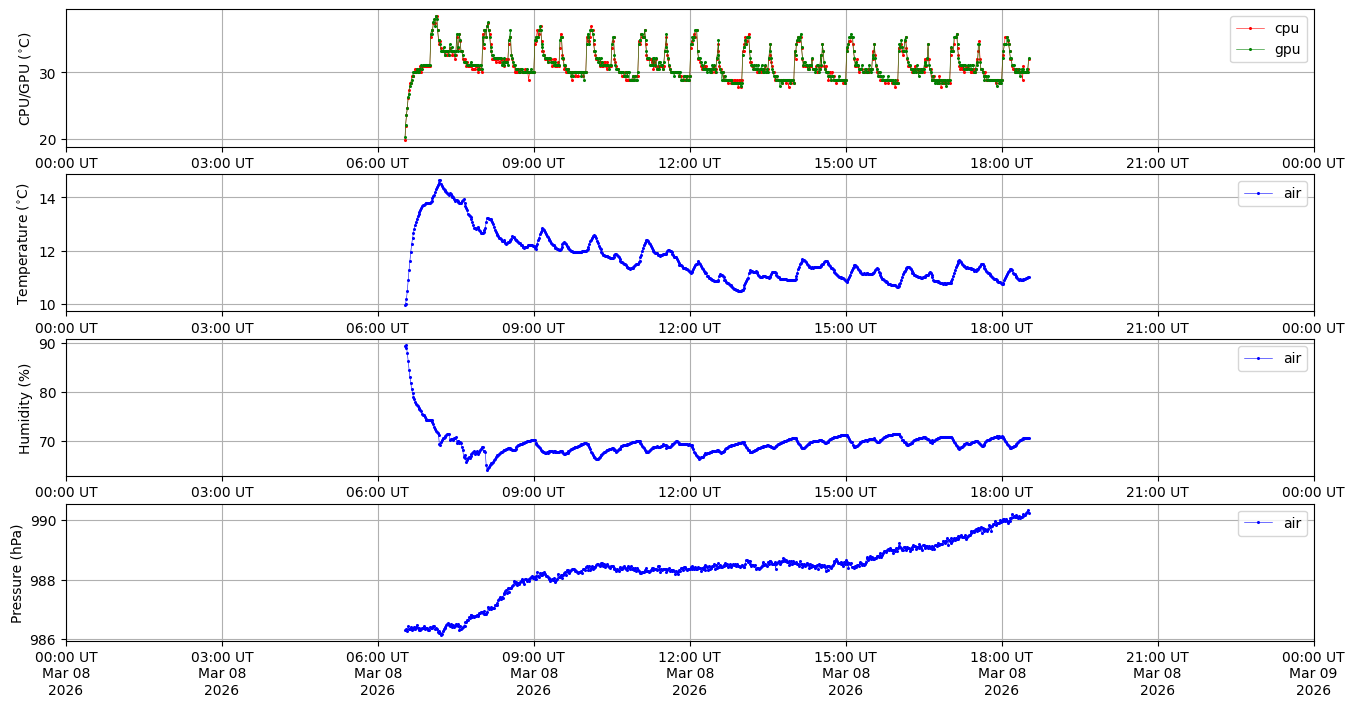This screenshot has width=1354, height=707.
Task: Click the gpu entry in the top legend
Action: point(1288,49)
